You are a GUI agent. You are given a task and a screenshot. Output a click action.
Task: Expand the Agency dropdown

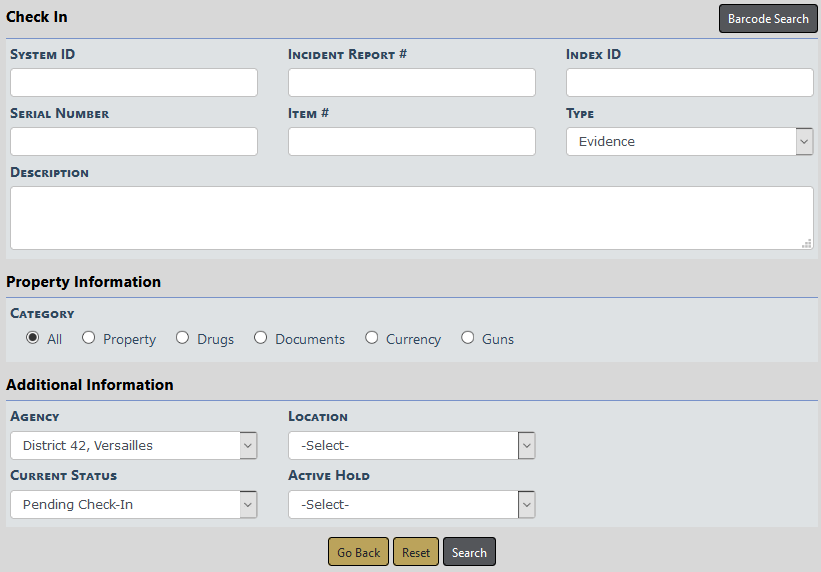coord(134,445)
